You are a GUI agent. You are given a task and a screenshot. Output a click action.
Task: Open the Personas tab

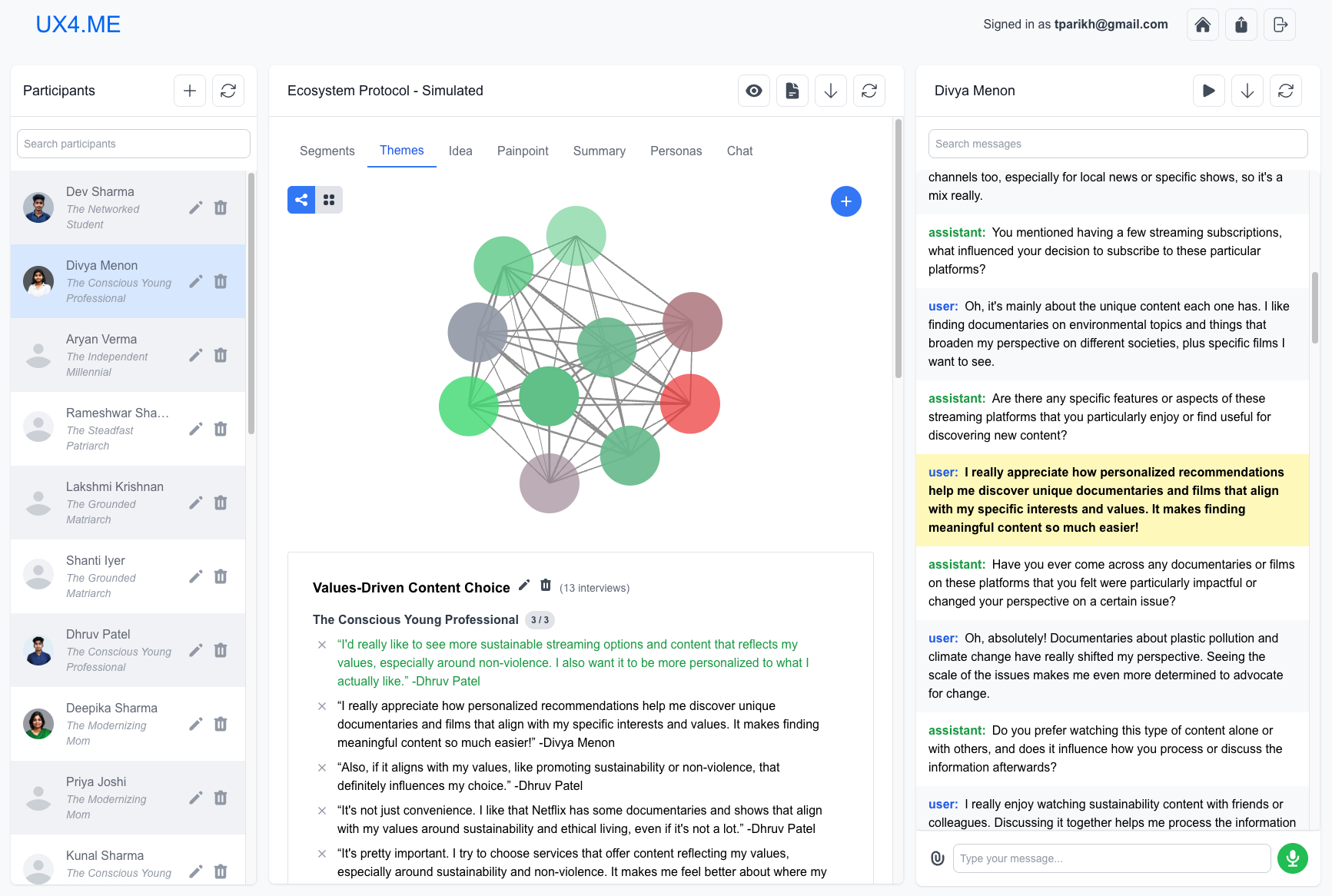tap(676, 151)
